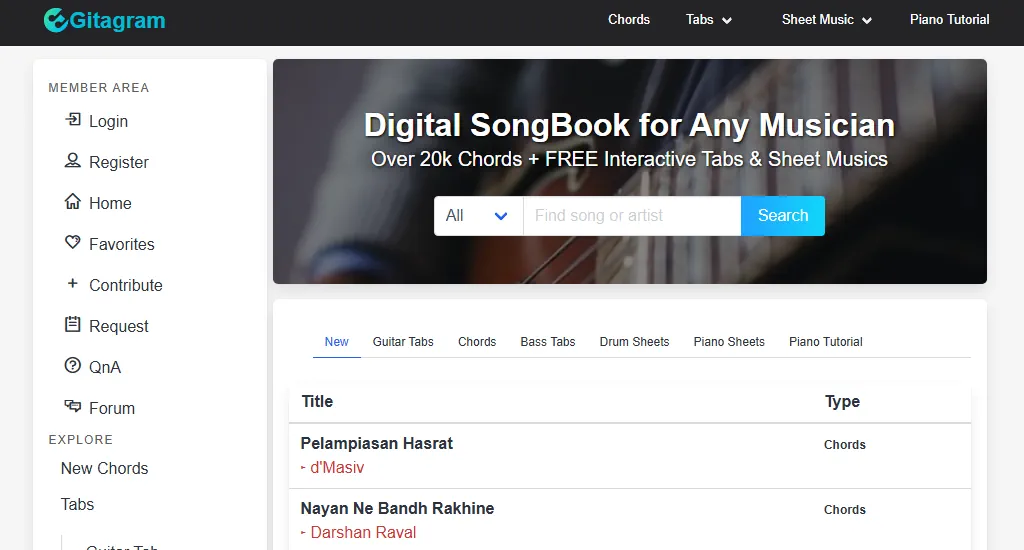Screen dimensions: 1024x550
Task: Click the Home house icon
Action: 72,202
